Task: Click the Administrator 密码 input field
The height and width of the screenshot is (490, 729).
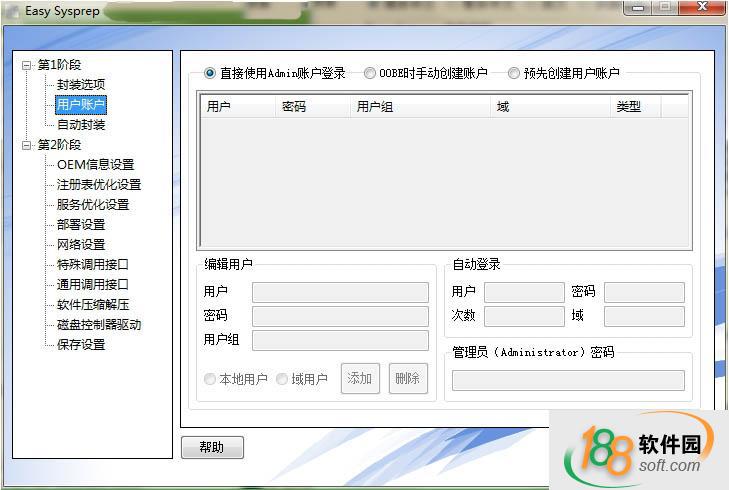Action: tap(568, 380)
